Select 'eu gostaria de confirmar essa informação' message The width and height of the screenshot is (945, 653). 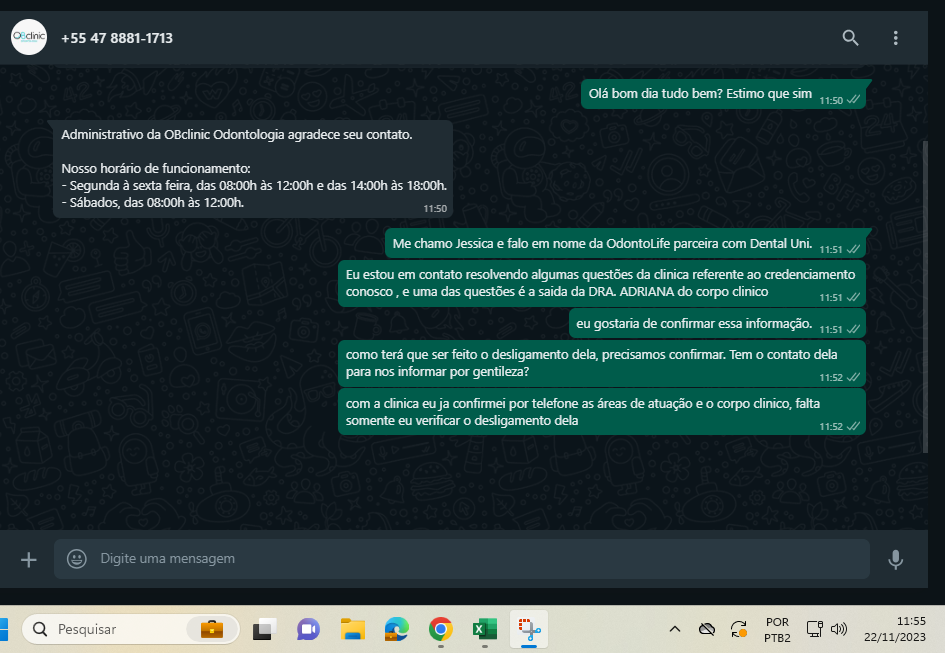pos(717,324)
